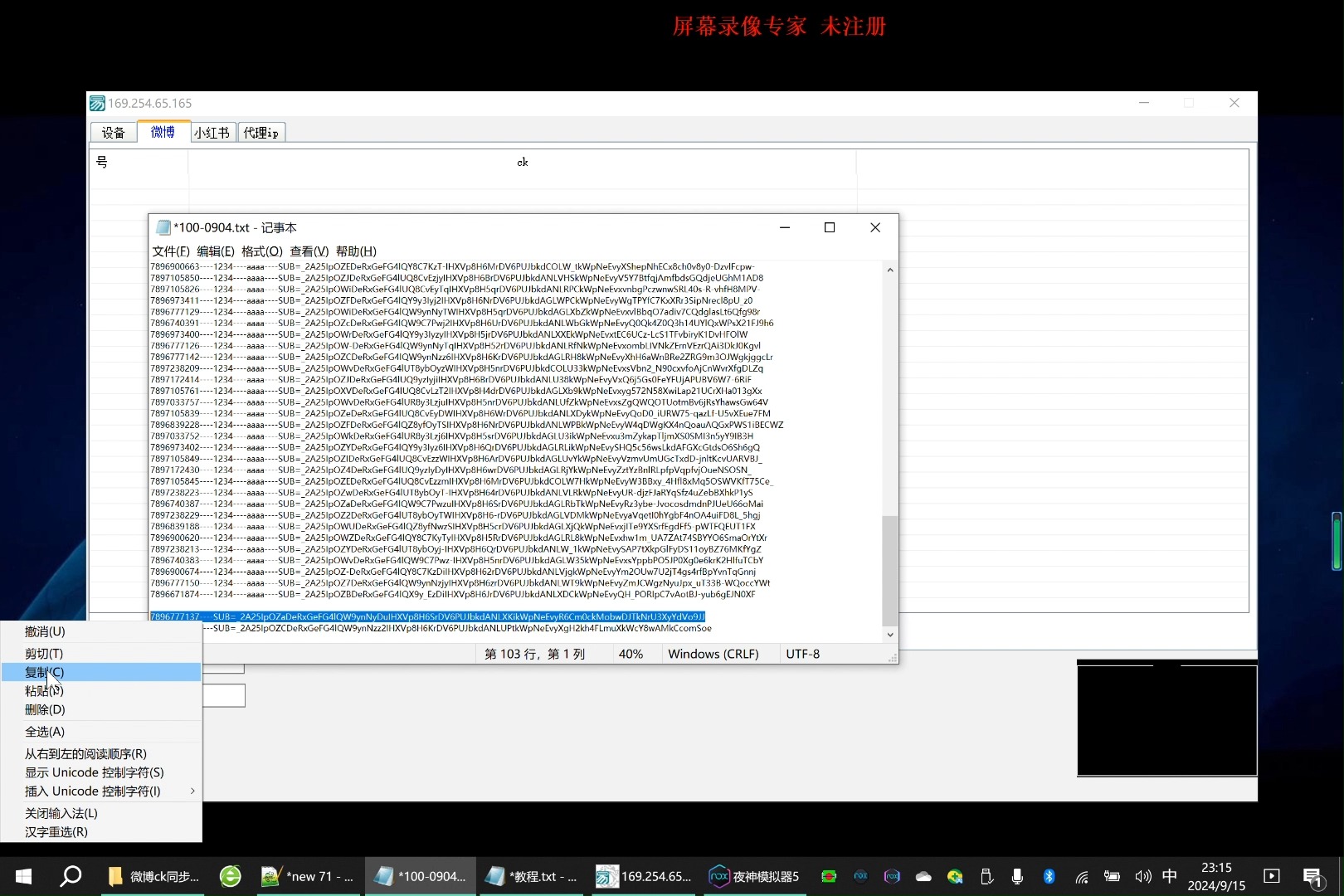Expand 插入 Unicode 控制字符(I) submenu
The height and width of the screenshot is (896, 1344).
(x=101, y=791)
